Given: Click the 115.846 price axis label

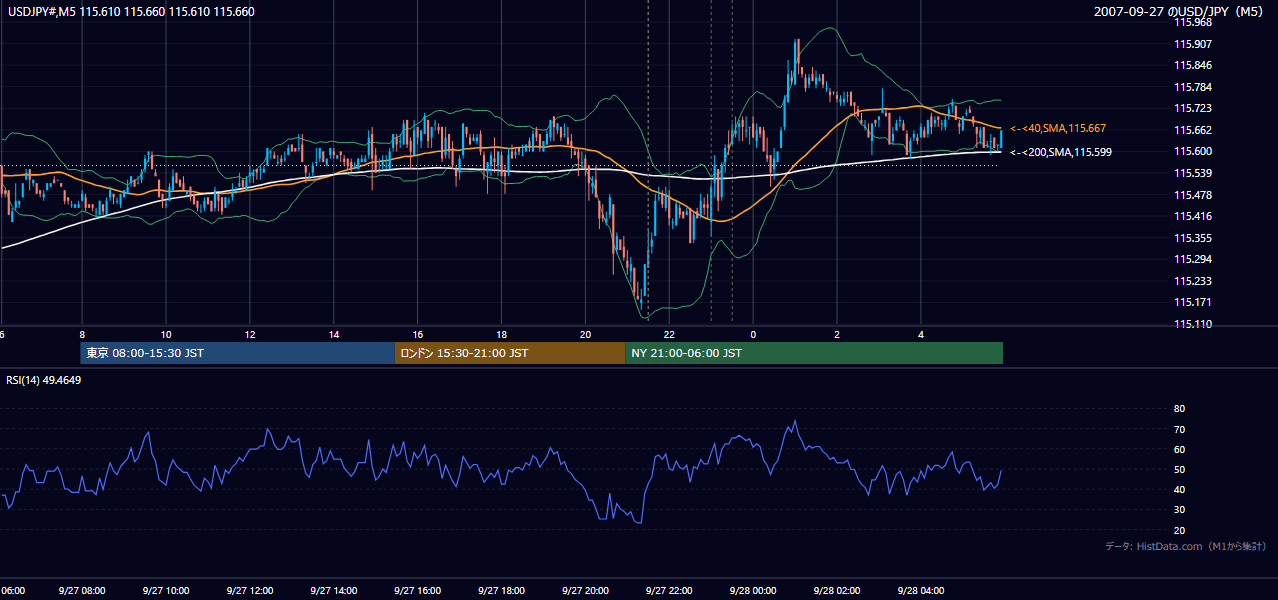Looking at the screenshot, I should [x=1192, y=65].
